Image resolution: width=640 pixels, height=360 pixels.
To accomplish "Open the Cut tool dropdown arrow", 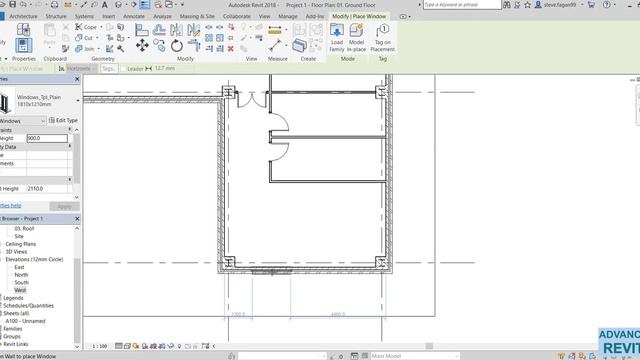I will click(x=97, y=38).
